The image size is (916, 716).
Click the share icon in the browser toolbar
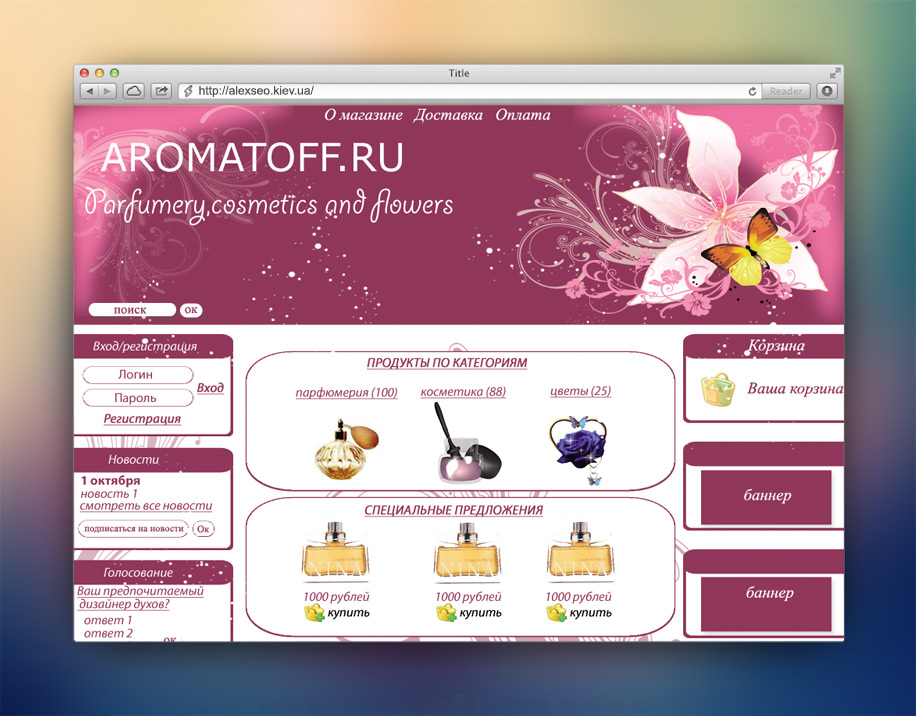point(161,90)
